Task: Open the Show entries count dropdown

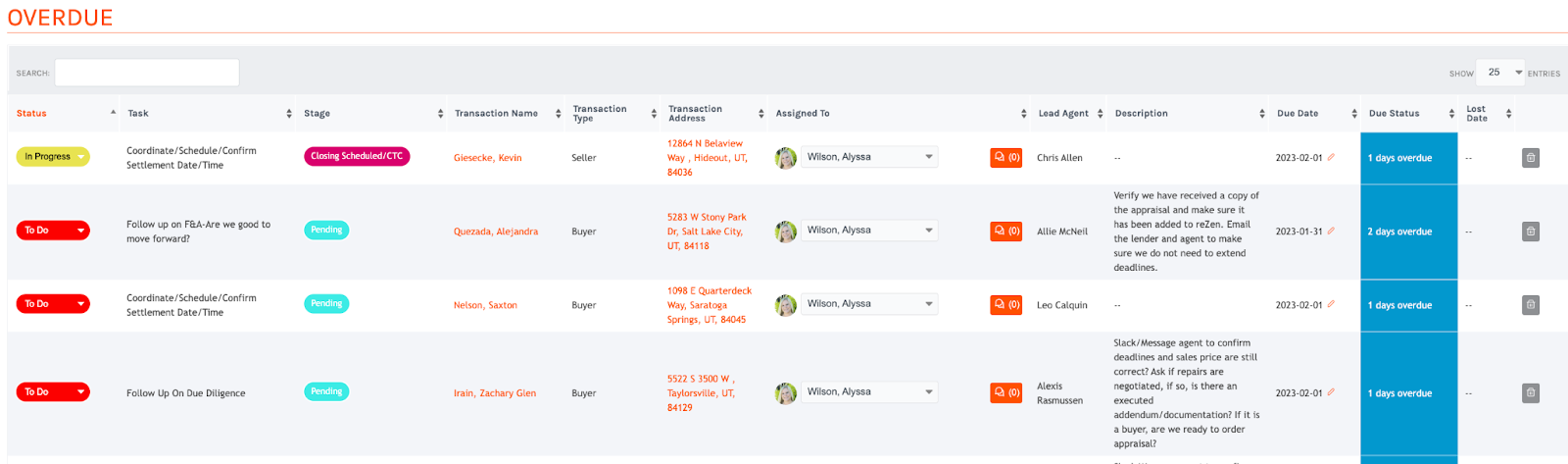Action: [1500, 73]
